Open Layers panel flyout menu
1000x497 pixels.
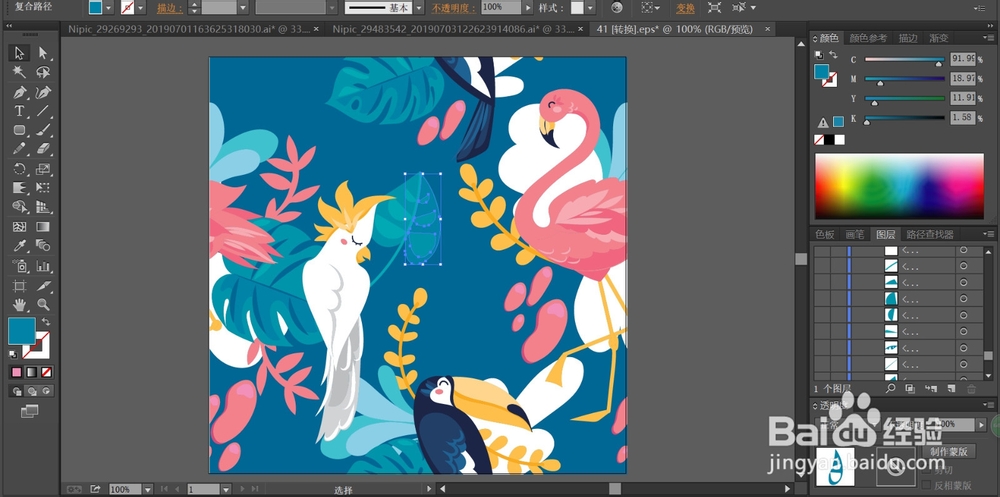(989, 234)
